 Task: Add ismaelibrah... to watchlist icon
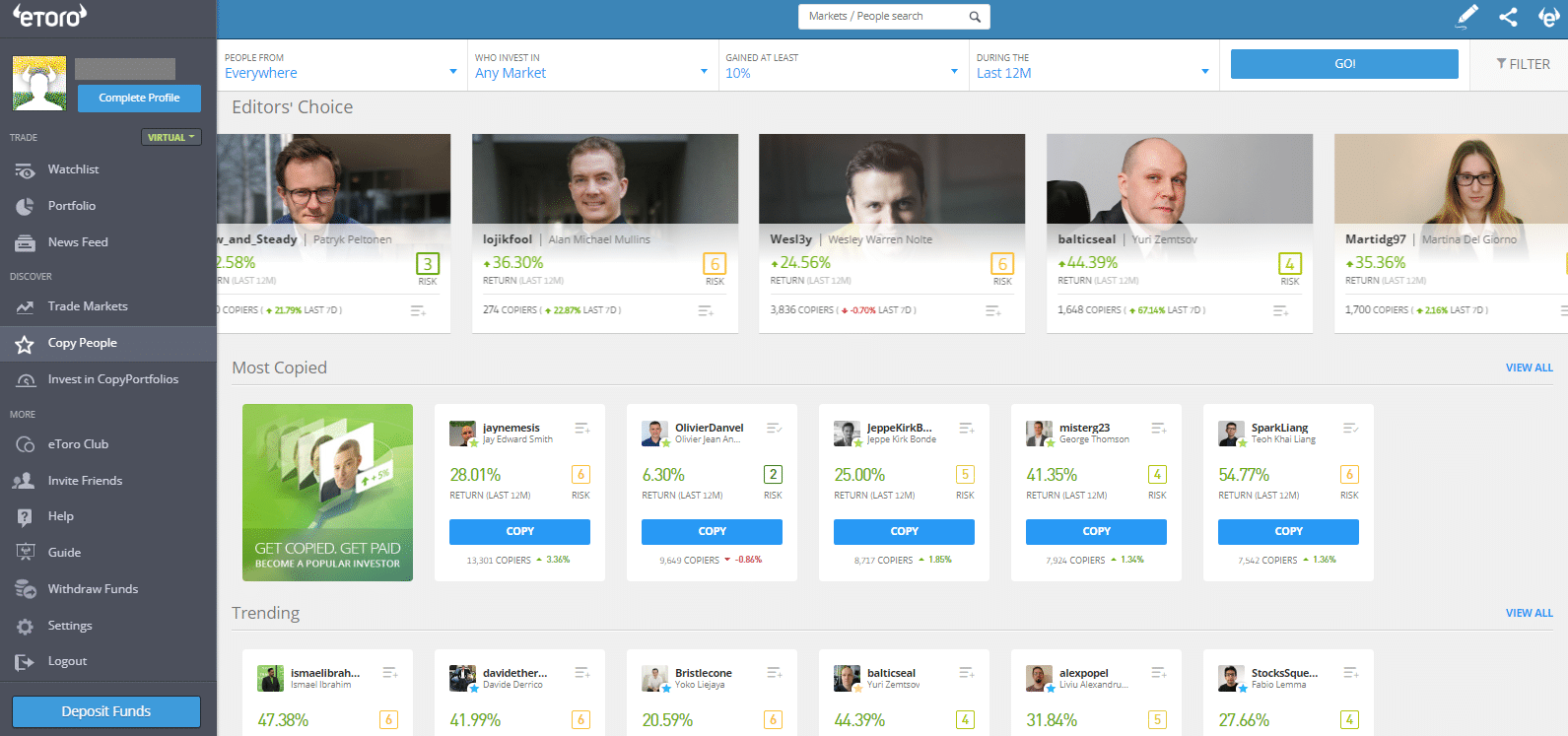tap(390, 673)
